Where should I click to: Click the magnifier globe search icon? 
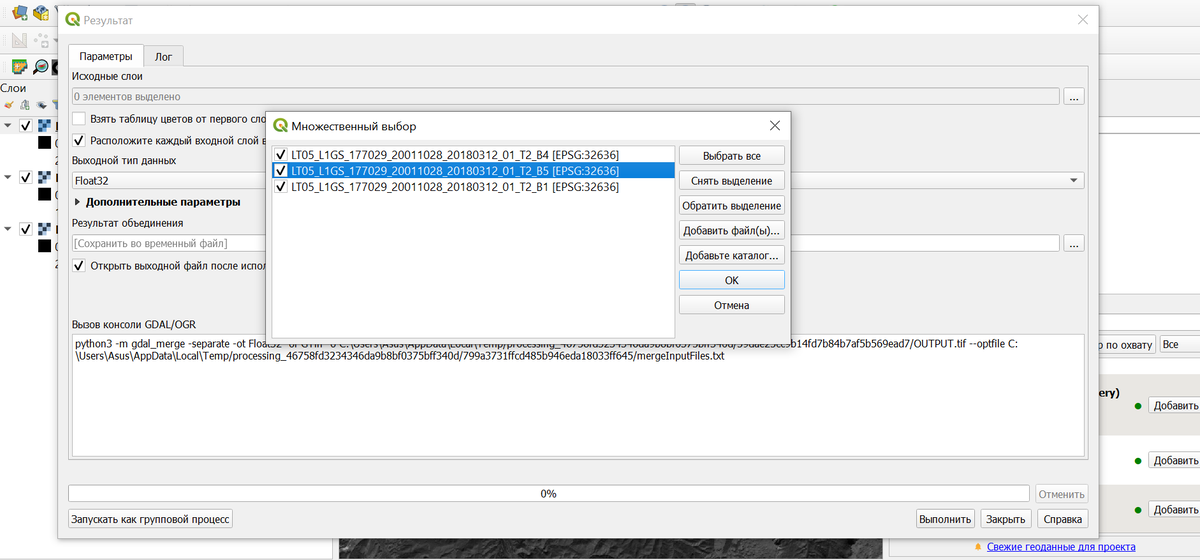point(41,67)
